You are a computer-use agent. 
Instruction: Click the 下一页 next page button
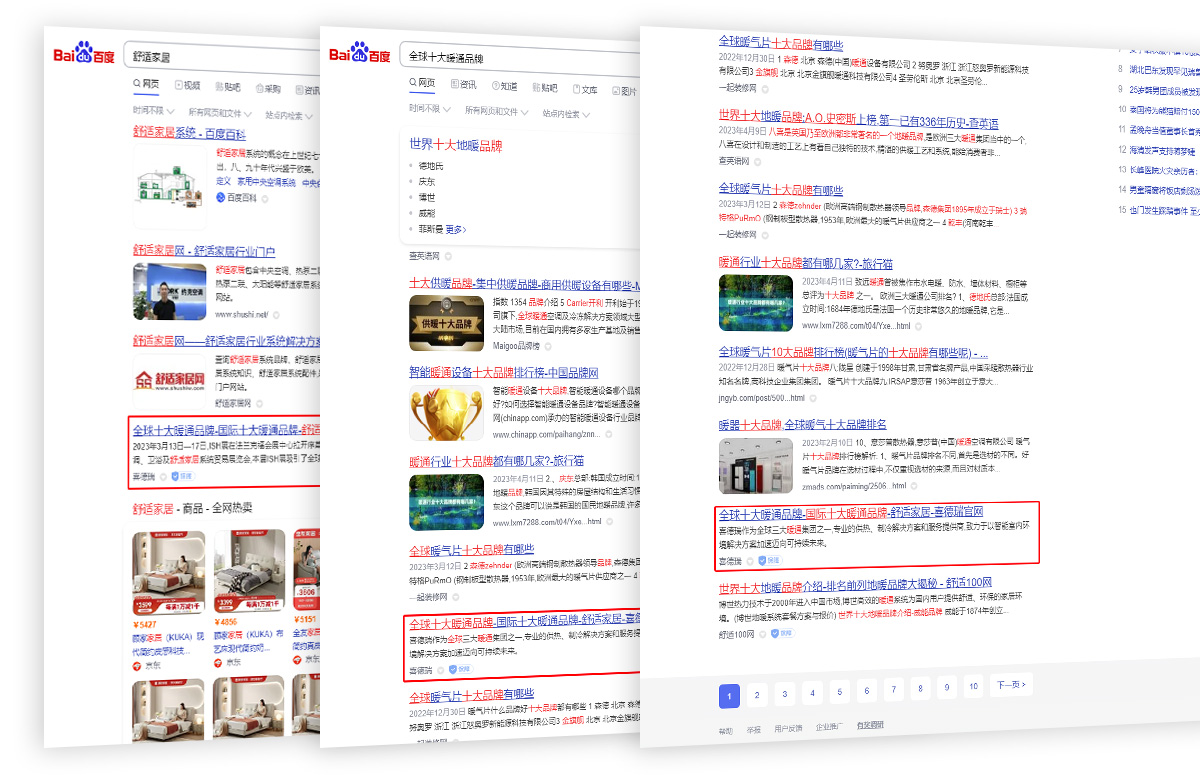1009,684
